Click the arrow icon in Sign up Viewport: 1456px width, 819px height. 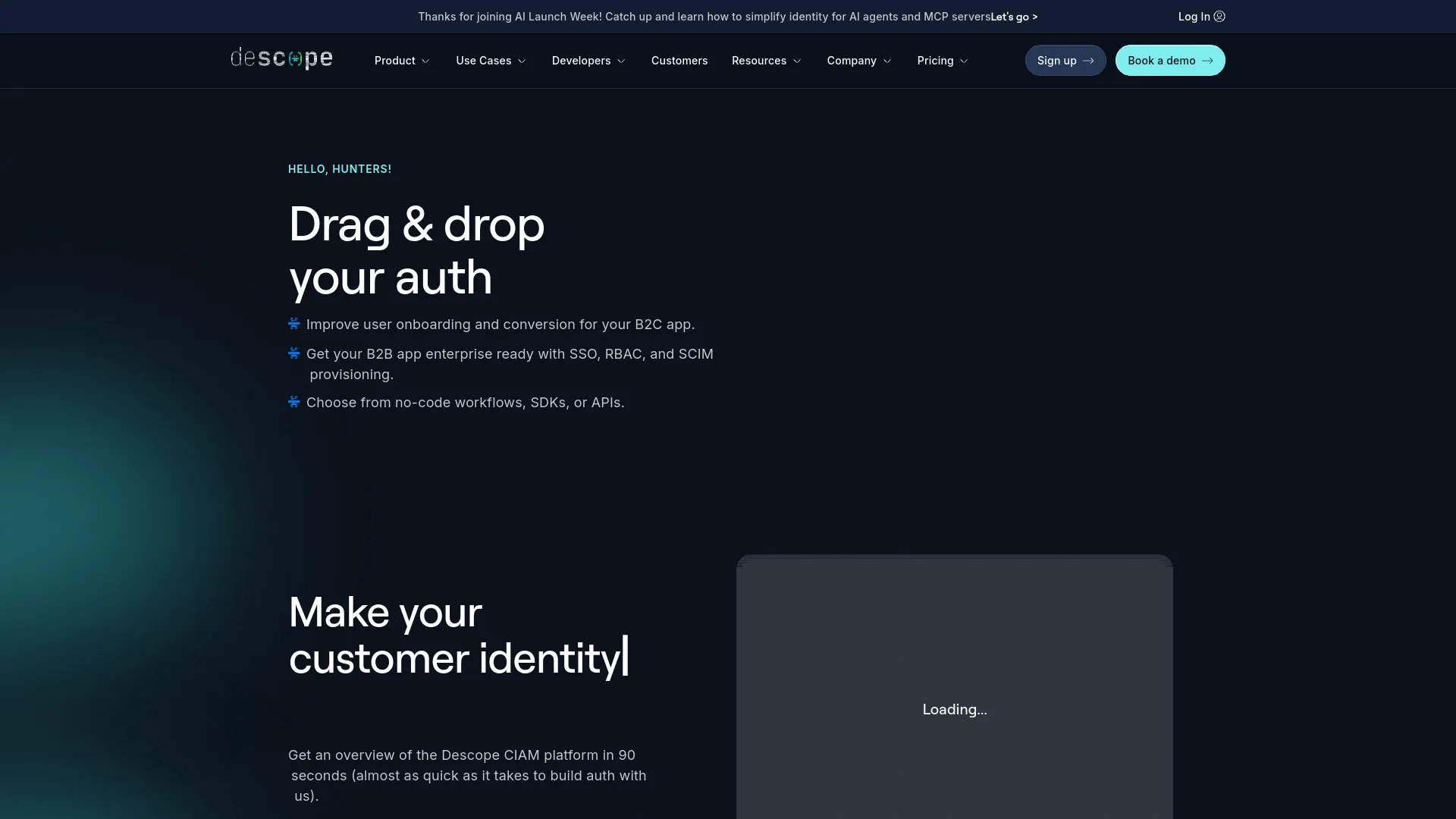[x=1088, y=61]
